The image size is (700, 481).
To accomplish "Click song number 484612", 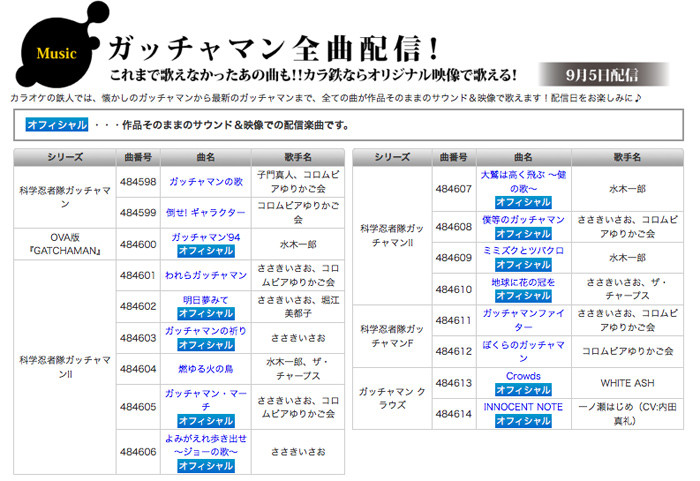I will 454,351.
